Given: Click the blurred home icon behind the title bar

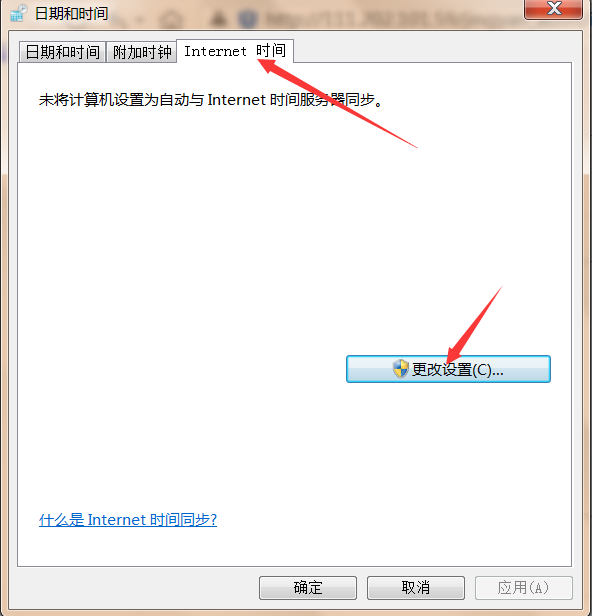Looking at the screenshot, I should (x=172, y=18).
